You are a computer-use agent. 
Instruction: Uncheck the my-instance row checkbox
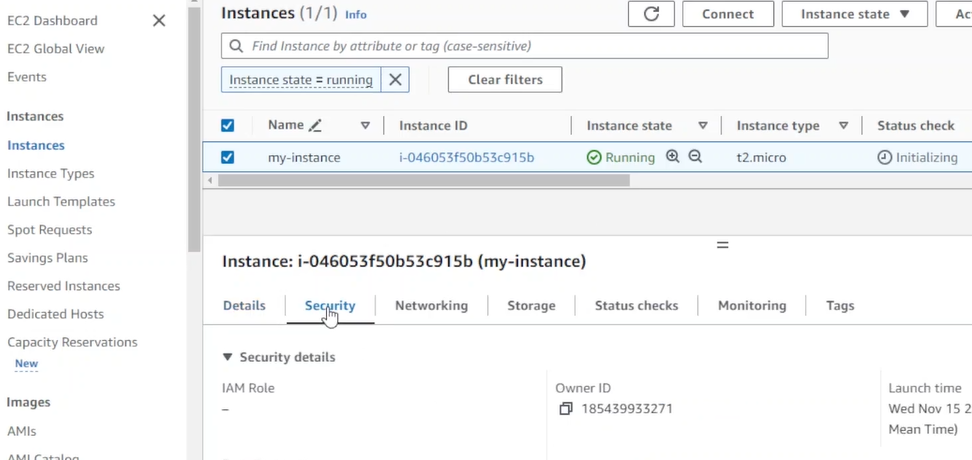pos(228,157)
